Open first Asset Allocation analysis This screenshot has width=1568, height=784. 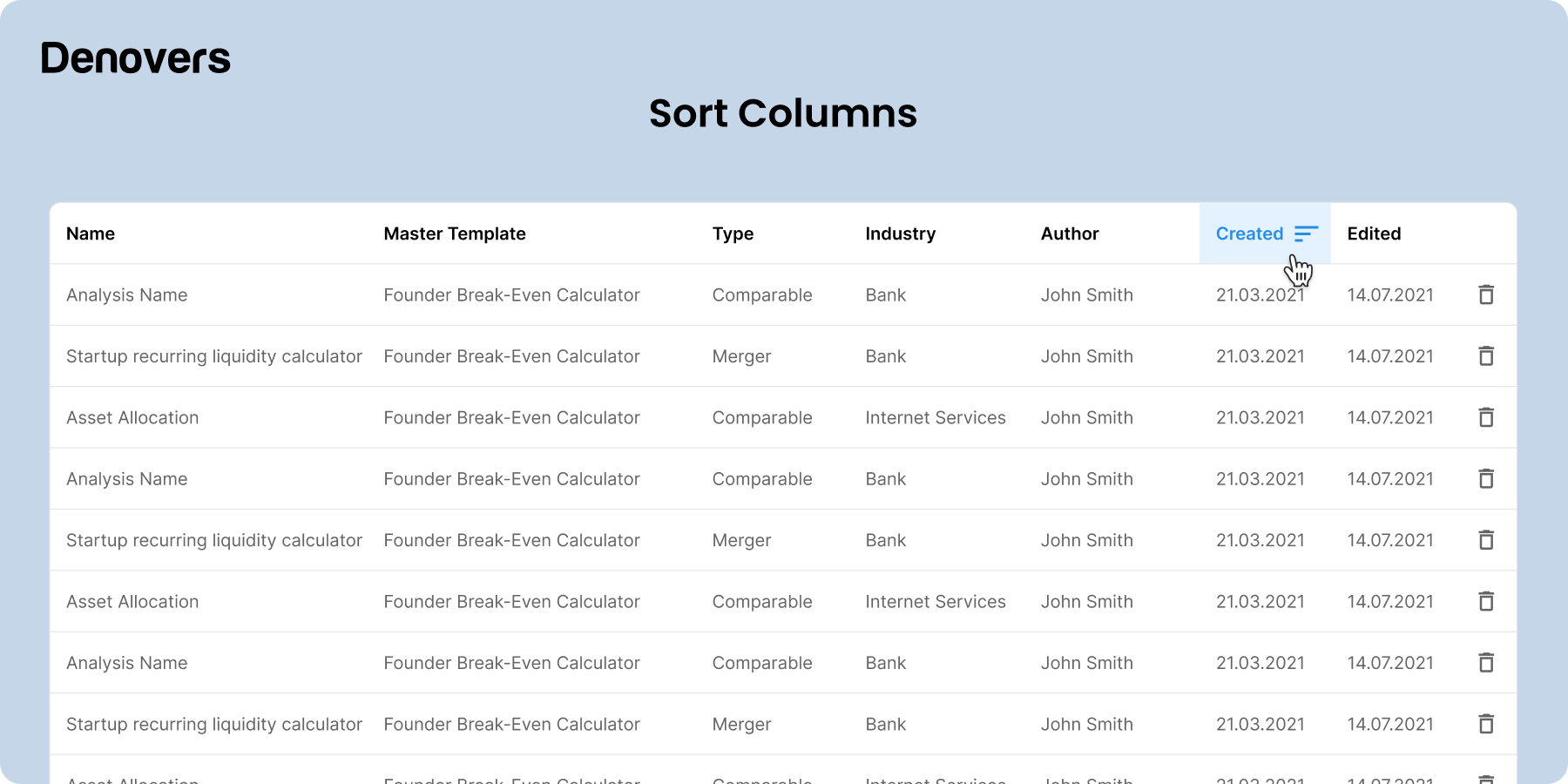click(x=132, y=418)
